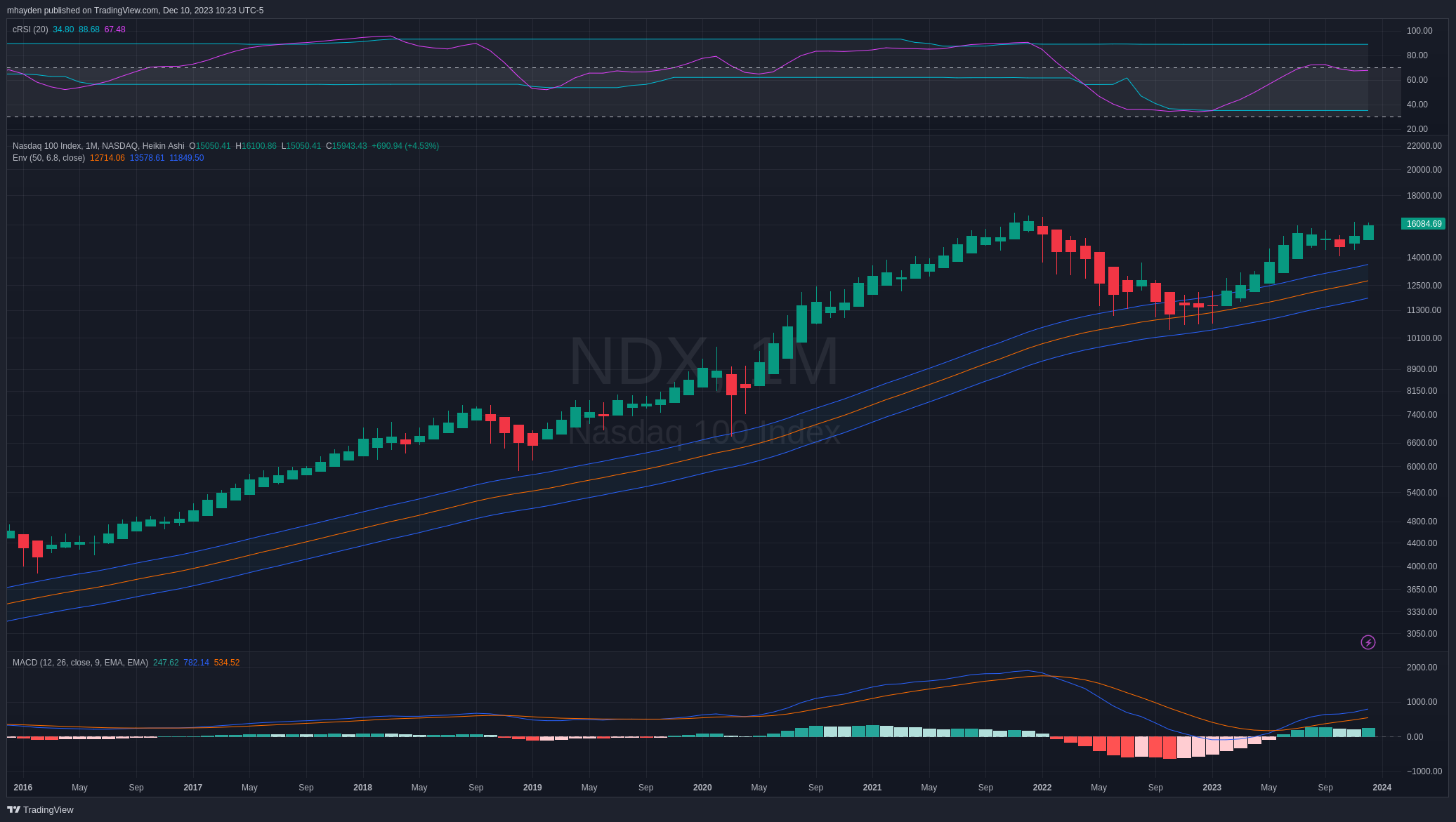Click the MACD histogram value 247.62
1456x822 pixels.
(x=166, y=663)
